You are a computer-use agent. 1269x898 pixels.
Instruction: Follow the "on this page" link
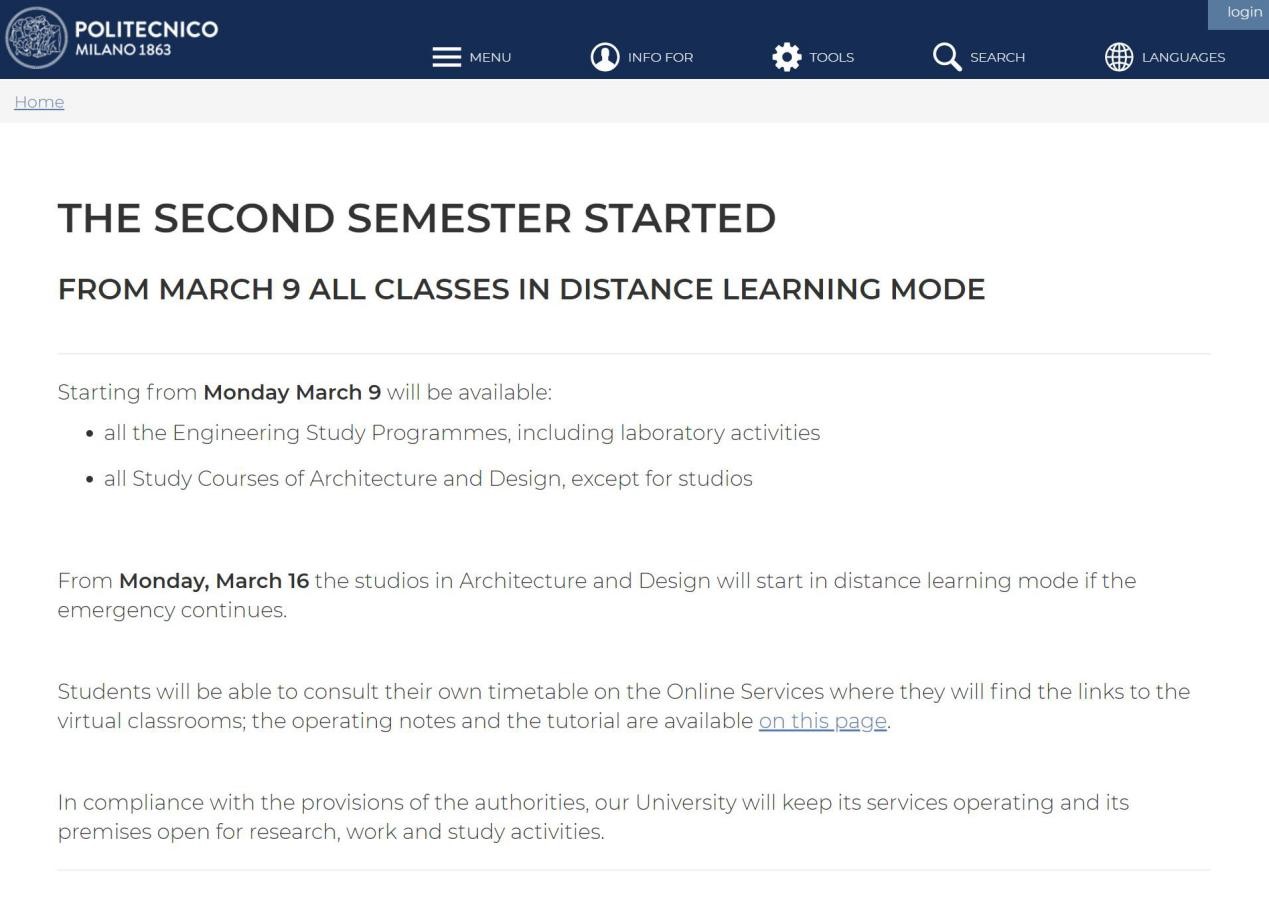coord(822,721)
